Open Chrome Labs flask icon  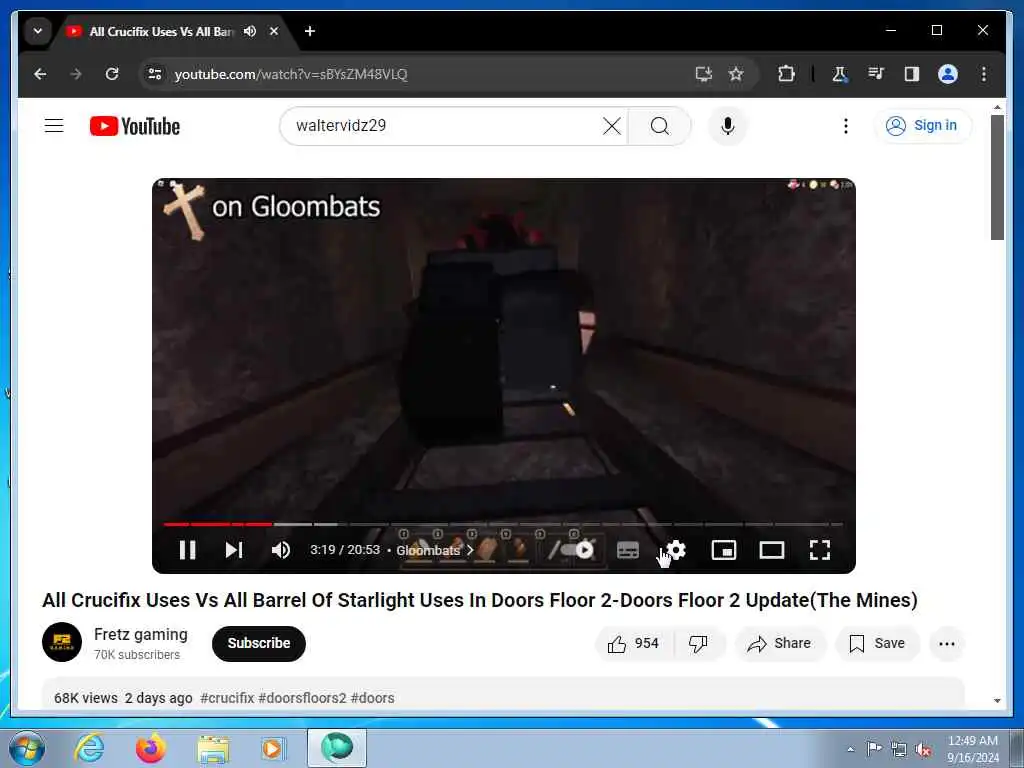point(840,74)
